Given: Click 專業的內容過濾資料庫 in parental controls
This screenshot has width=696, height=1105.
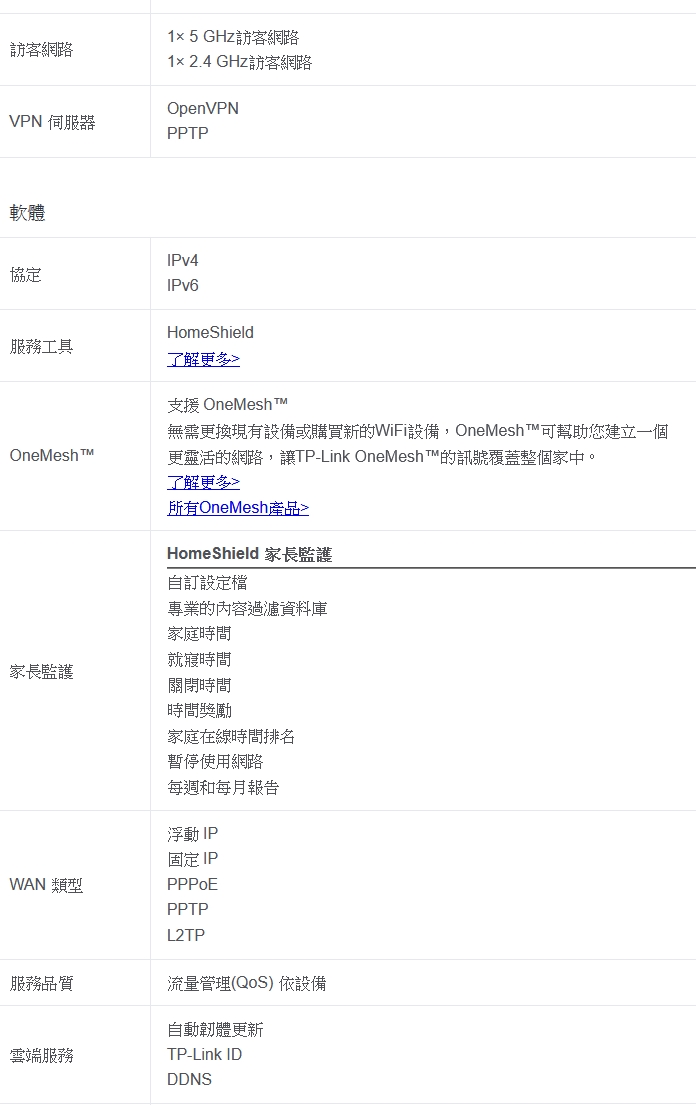Looking at the screenshot, I should pos(247,608).
